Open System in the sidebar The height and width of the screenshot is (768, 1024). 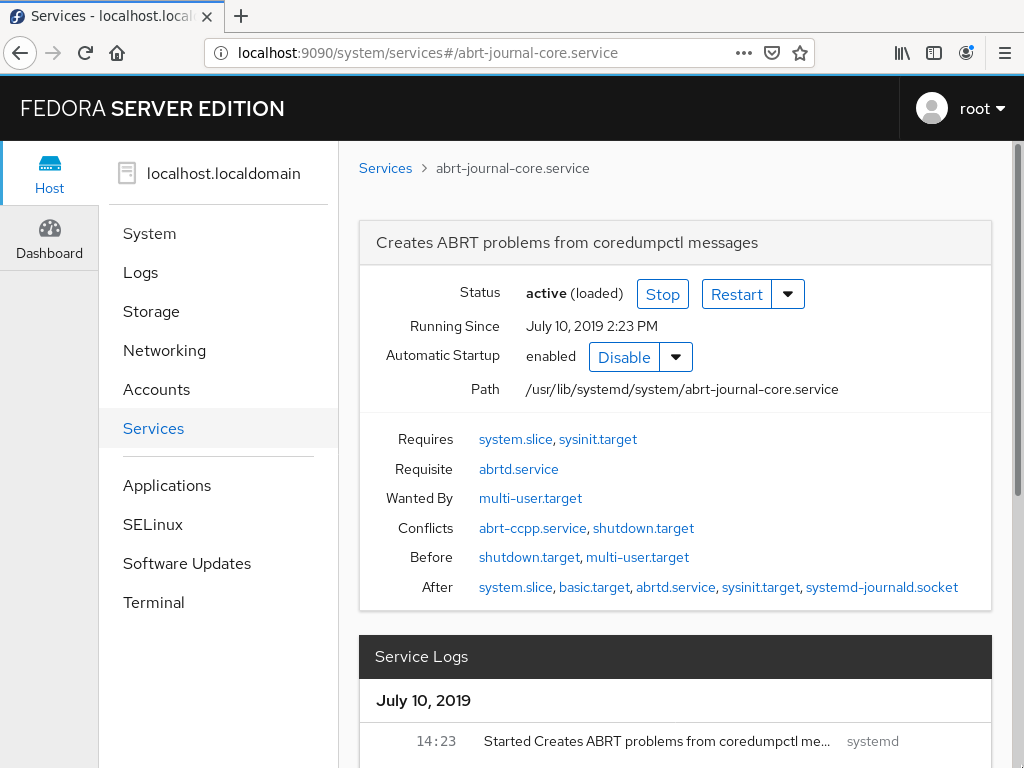point(150,234)
